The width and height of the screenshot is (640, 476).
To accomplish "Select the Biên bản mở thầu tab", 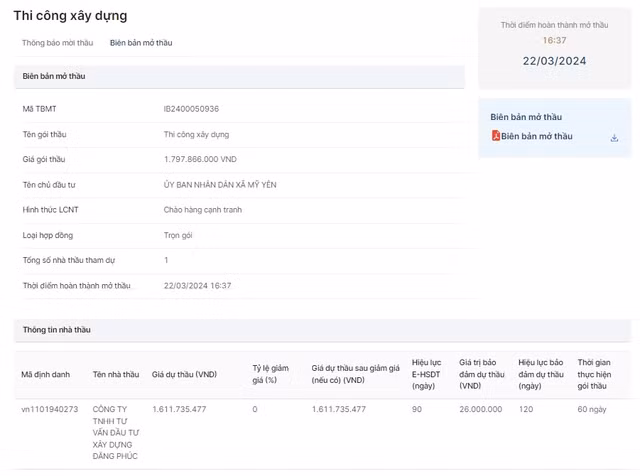I will (x=141, y=43).
